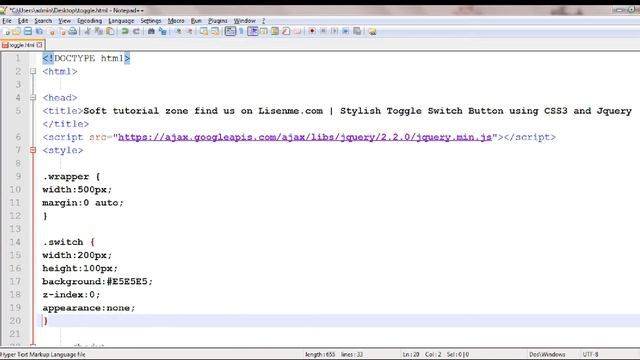Print the document using the Print icon
The image size is (640, 360).
tap(73, 31)
